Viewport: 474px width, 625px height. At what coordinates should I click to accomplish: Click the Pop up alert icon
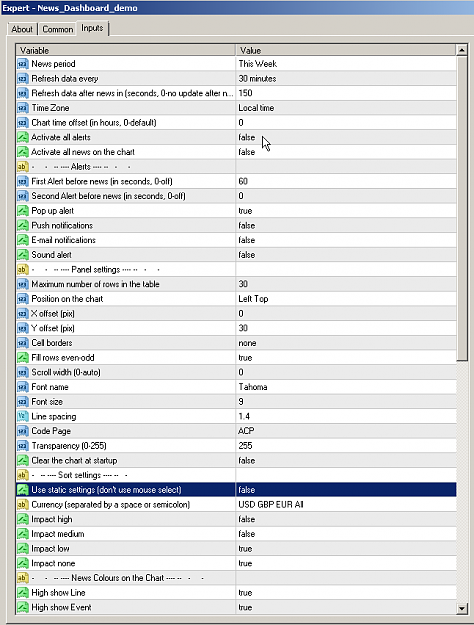(x=23, y=210)
